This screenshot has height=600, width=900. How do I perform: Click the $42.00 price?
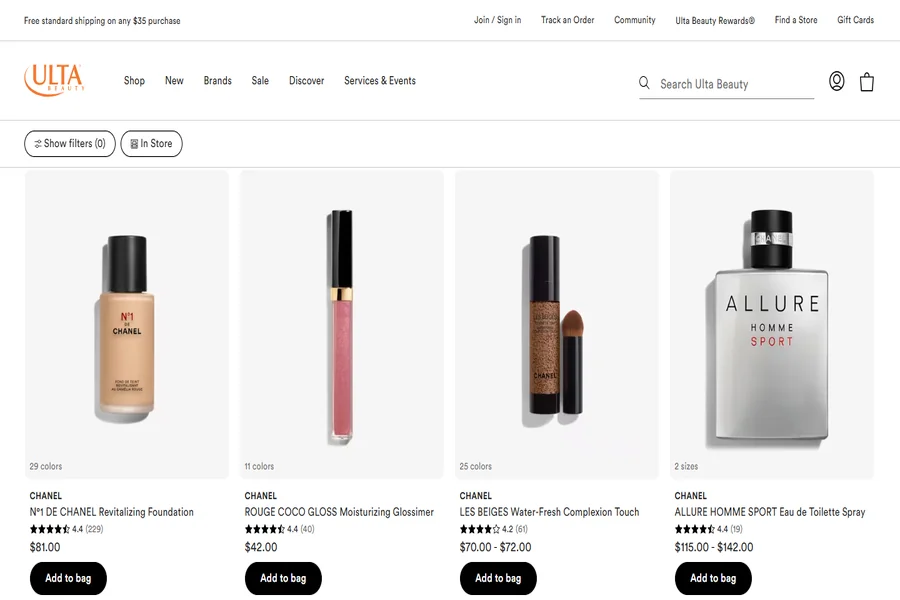click(x=261, y=547)
